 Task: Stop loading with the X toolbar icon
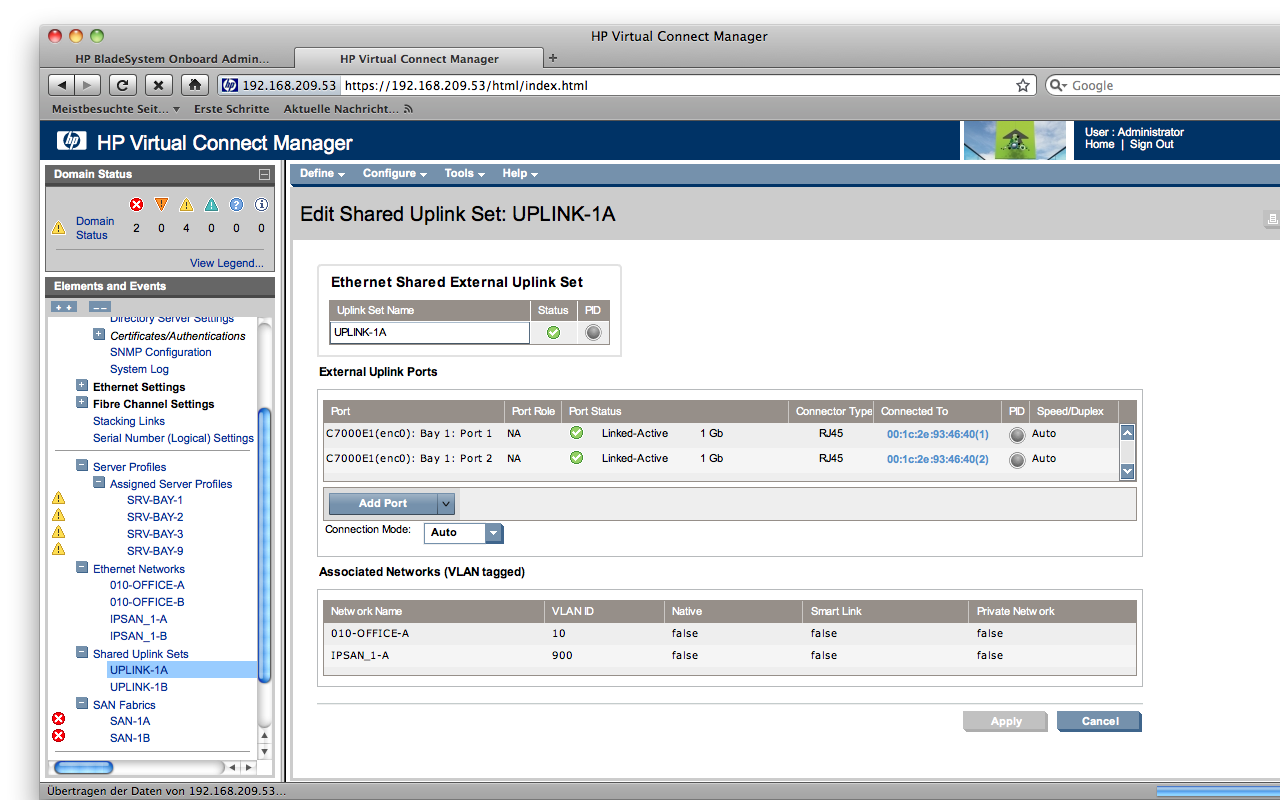click(x=158, y=85)
